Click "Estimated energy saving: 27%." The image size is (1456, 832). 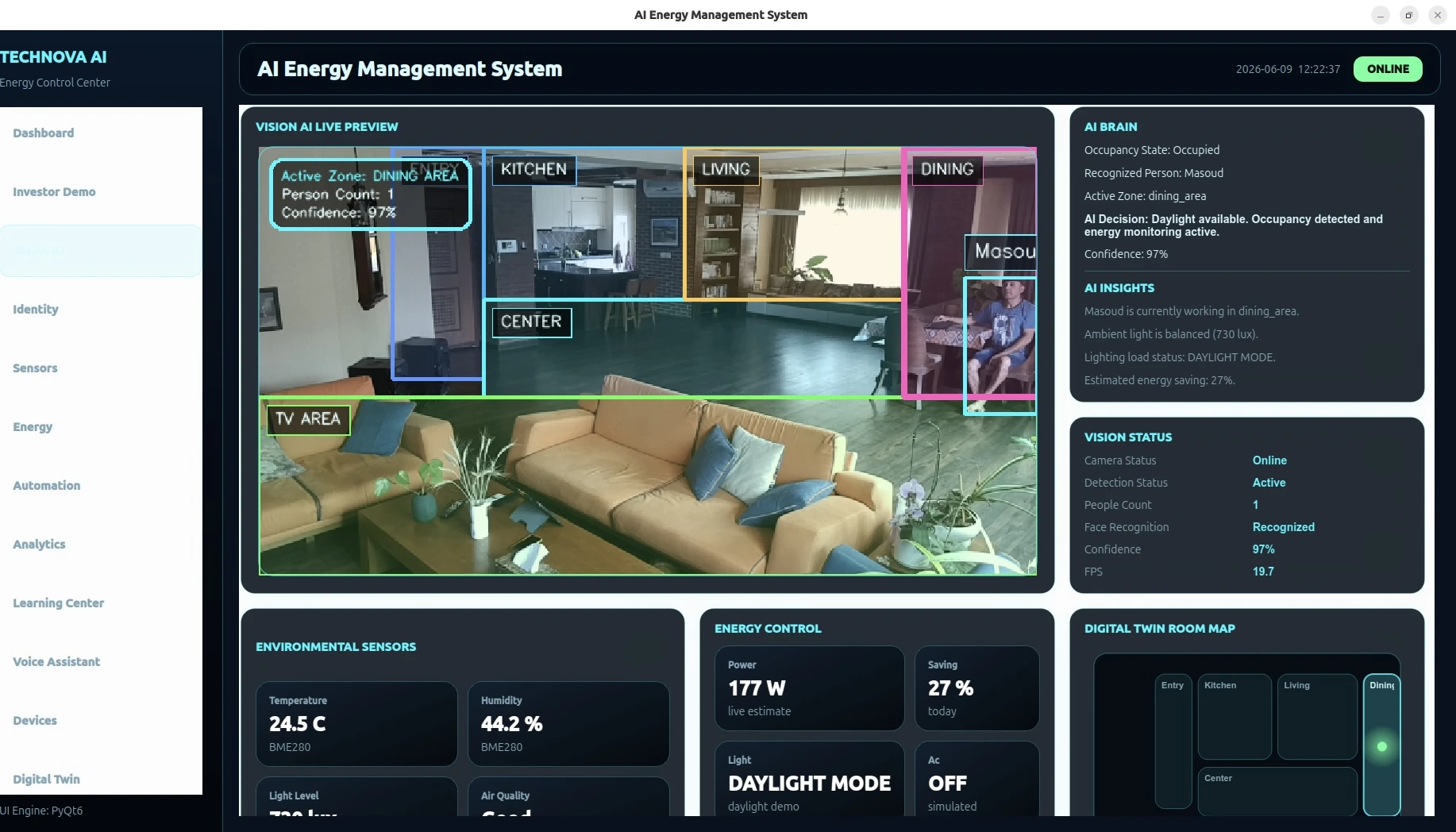point(1160,380)
